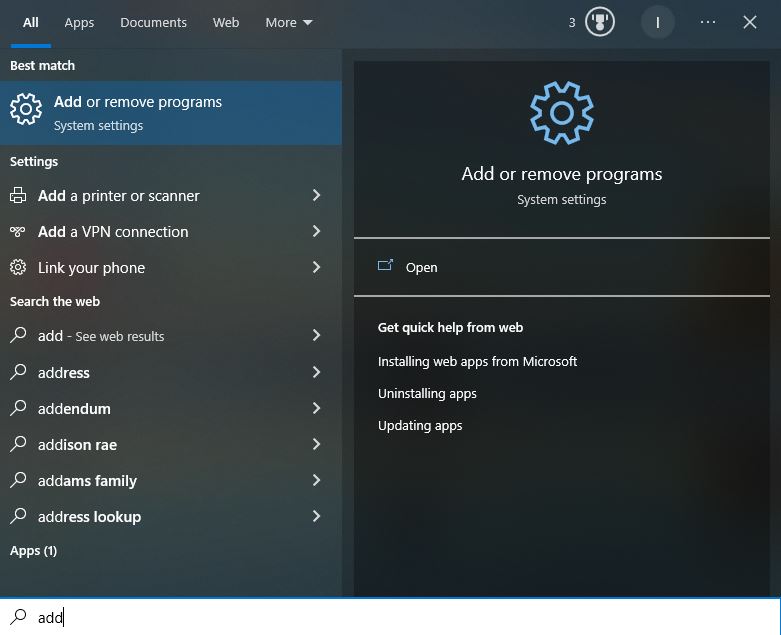
Task: Expand the 'add - See web results' chevron
Action: (316, 335)
